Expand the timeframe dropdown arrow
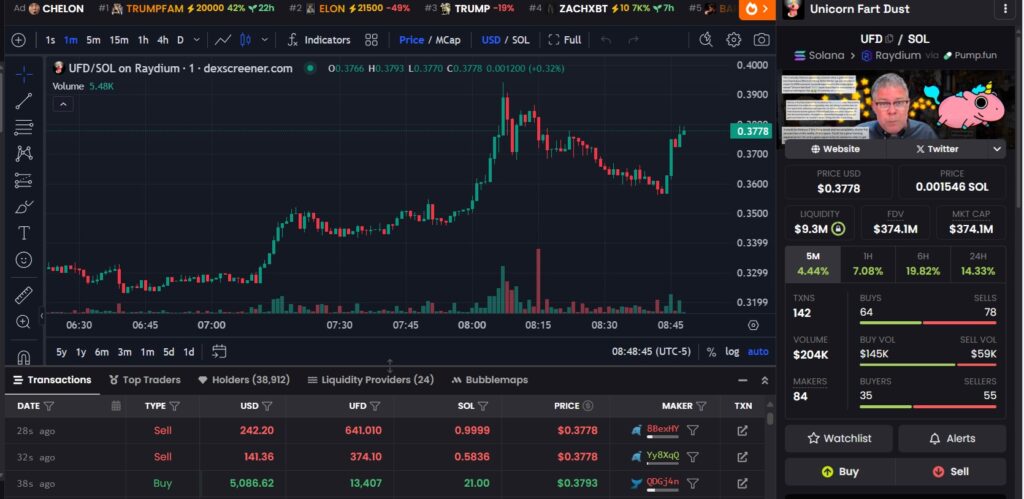The height and width of the screenshot is (499, 1024). pyautogui.click(x=198, y=40)
